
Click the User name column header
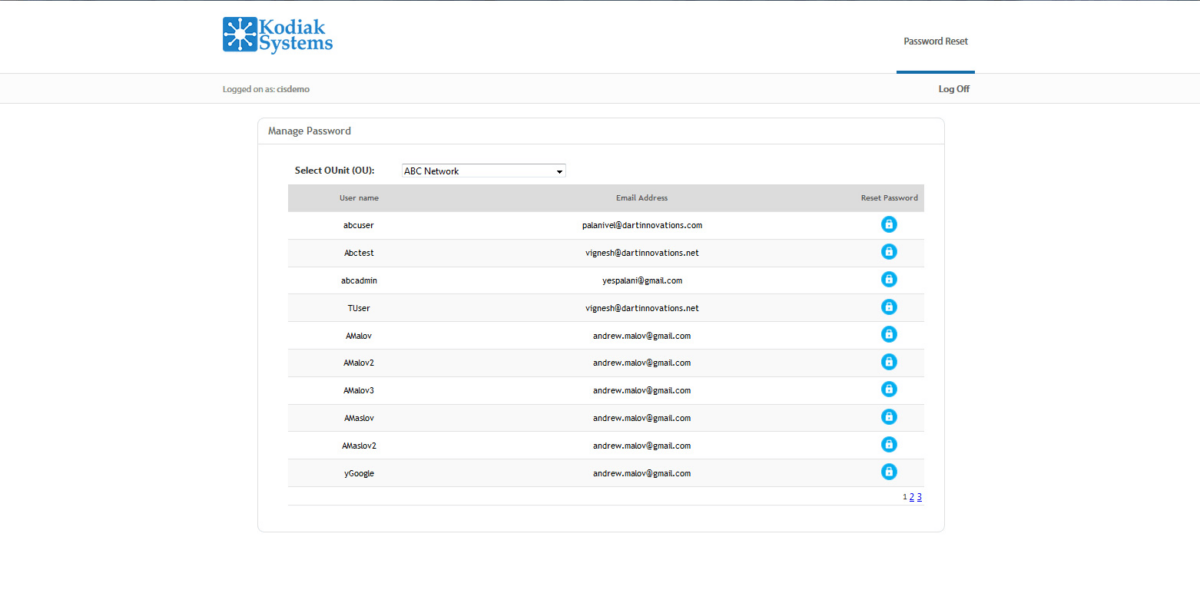point(359,198)
